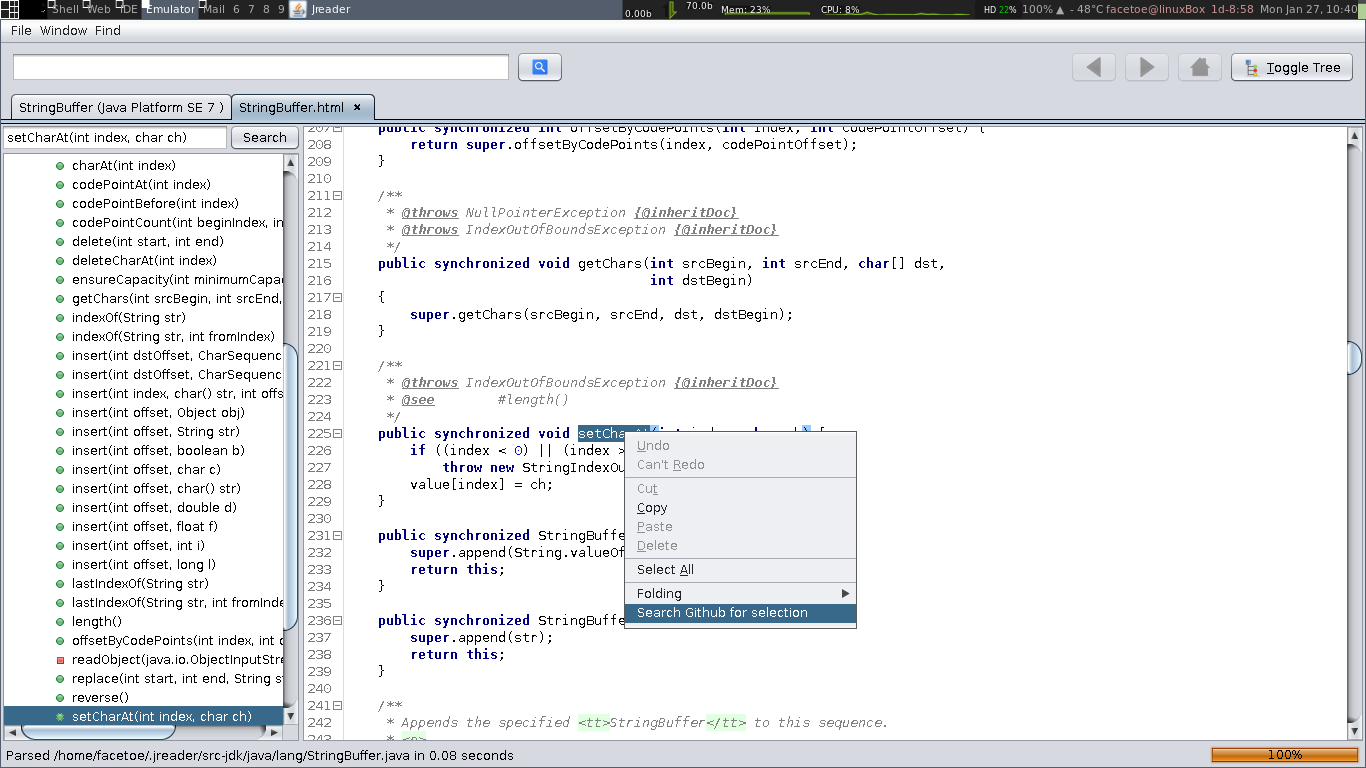
Task: Toggle Tree panel visibility
Action: coord(1292,67)
